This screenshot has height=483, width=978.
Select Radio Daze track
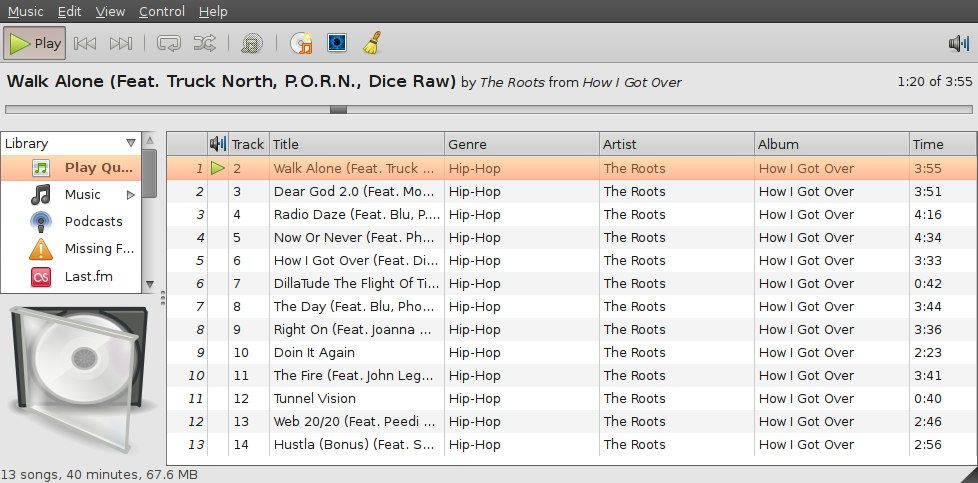[x=571, y=215]
